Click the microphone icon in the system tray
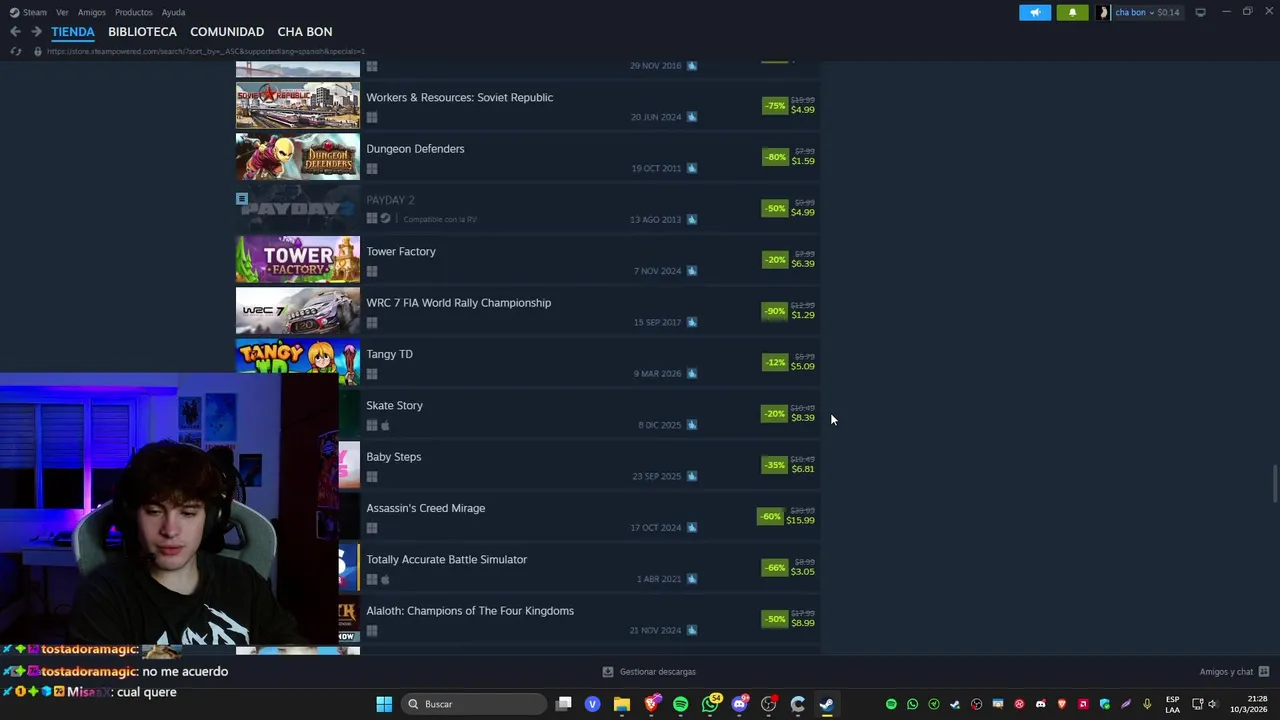Screen dimensions: 1280x720 point(1147,704)
